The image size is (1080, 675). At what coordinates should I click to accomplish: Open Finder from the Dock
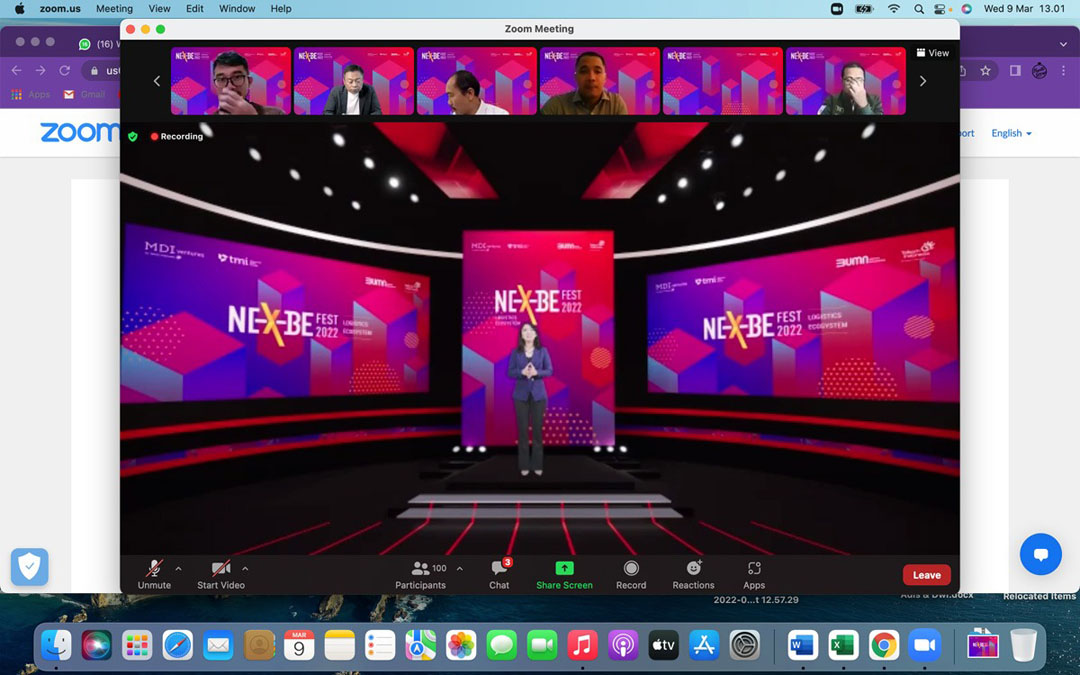(56, 645)
